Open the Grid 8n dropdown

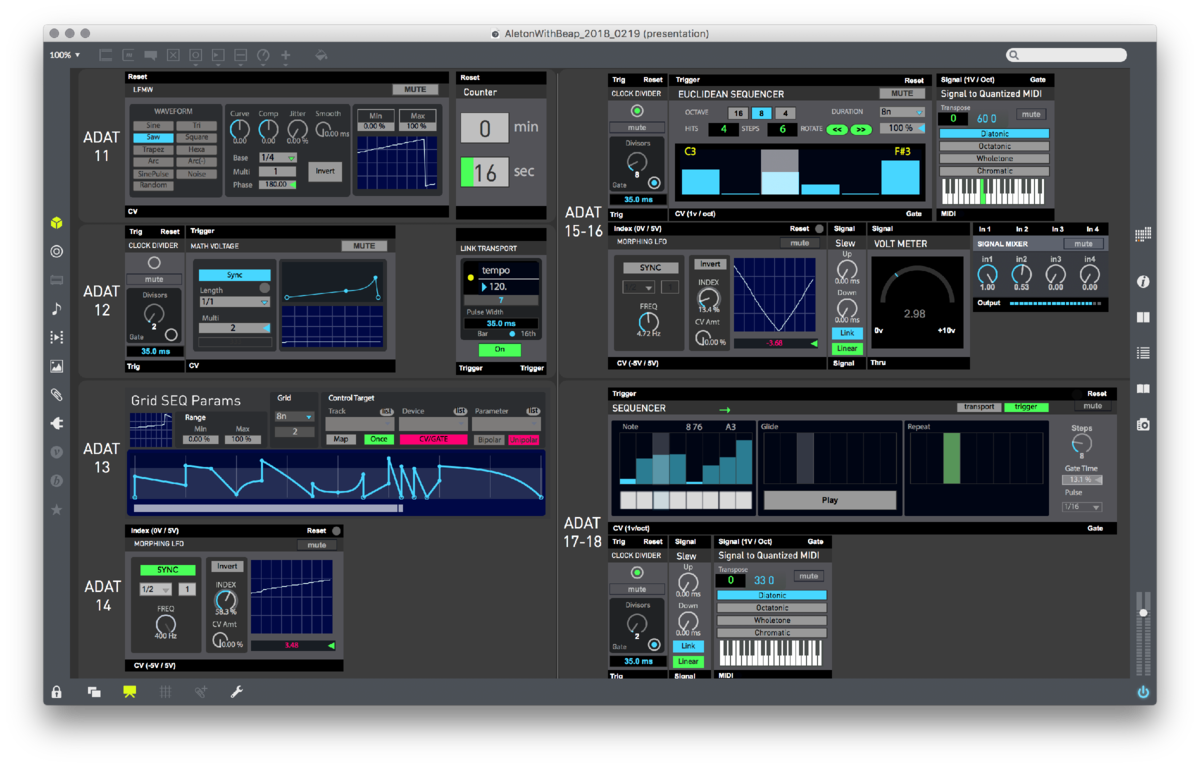click(295, 416)
